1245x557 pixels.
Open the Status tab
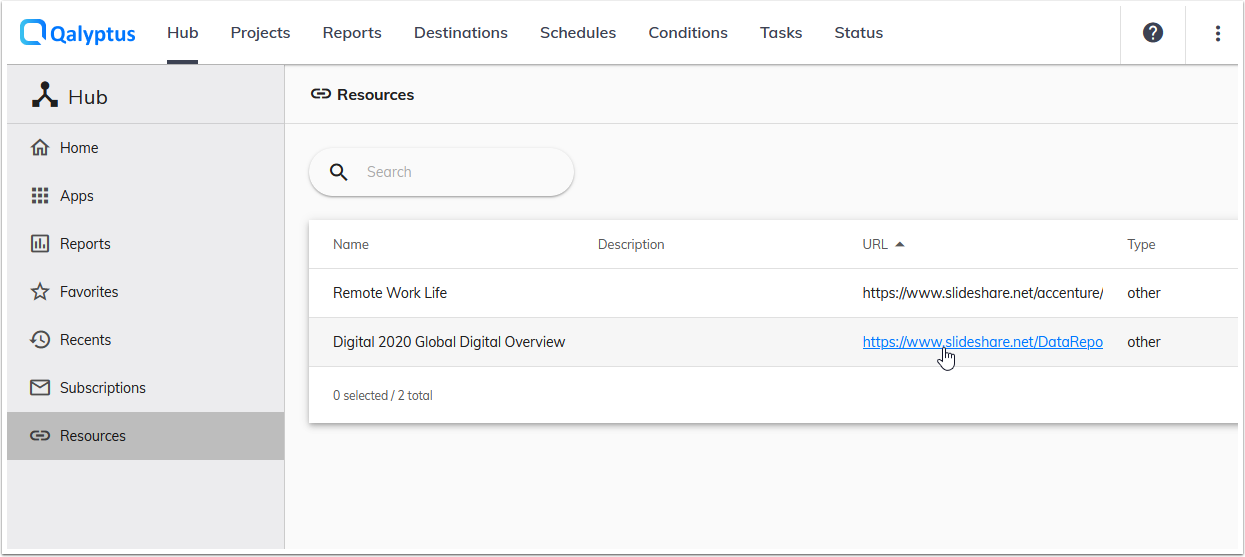[x=859, y=33]
